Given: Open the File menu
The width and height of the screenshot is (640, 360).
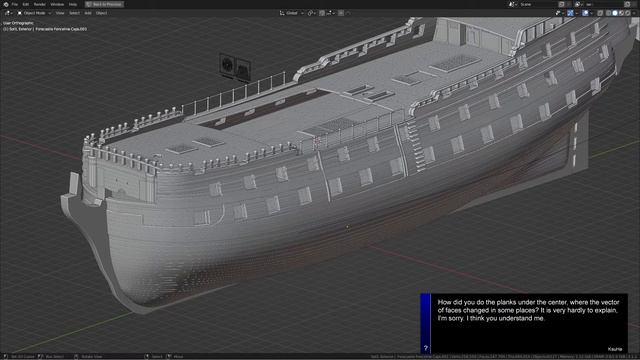Looking at the screenshot, I should coord(15,4).
